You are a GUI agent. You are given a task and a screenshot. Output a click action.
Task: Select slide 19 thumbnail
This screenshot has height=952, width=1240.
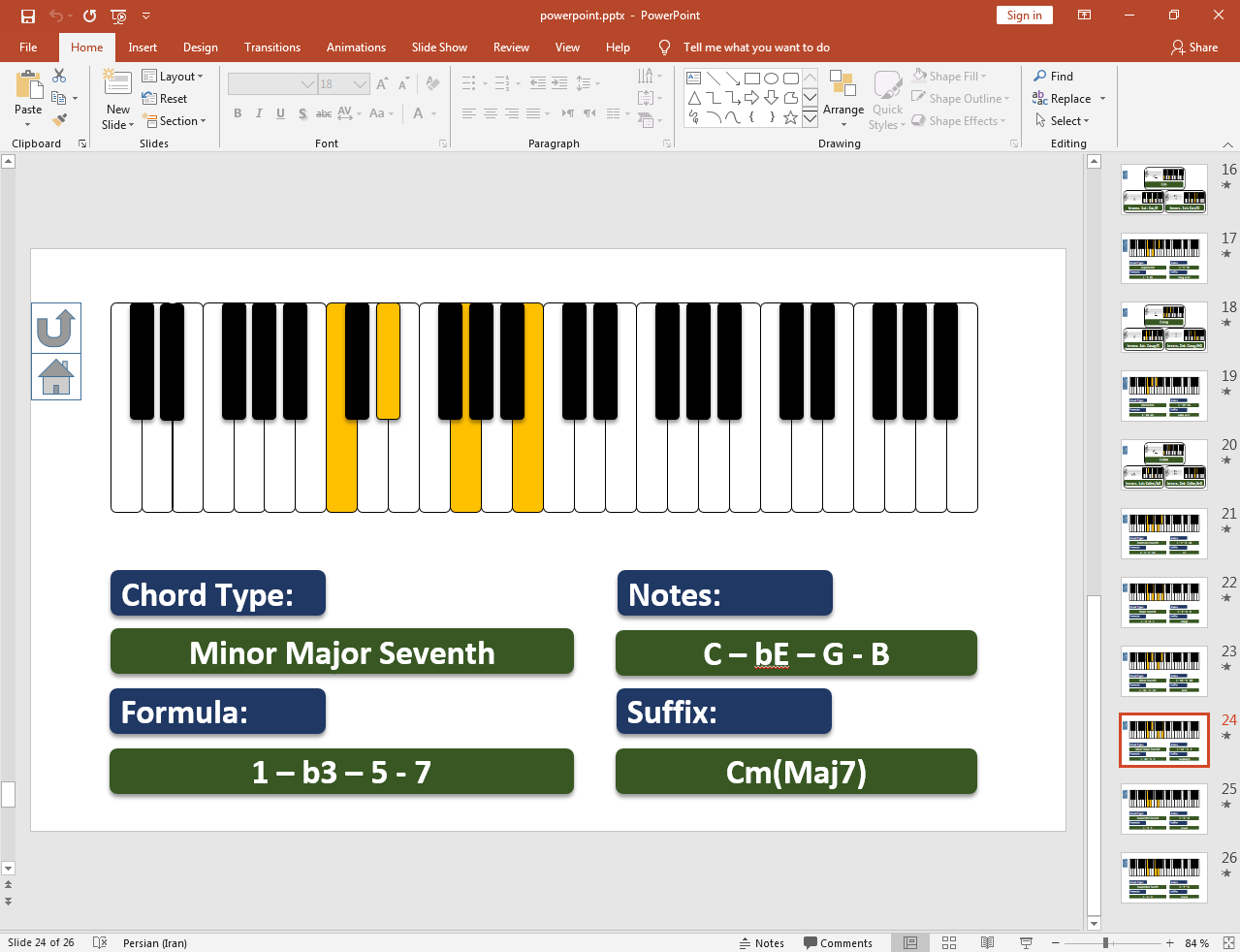1164,396
